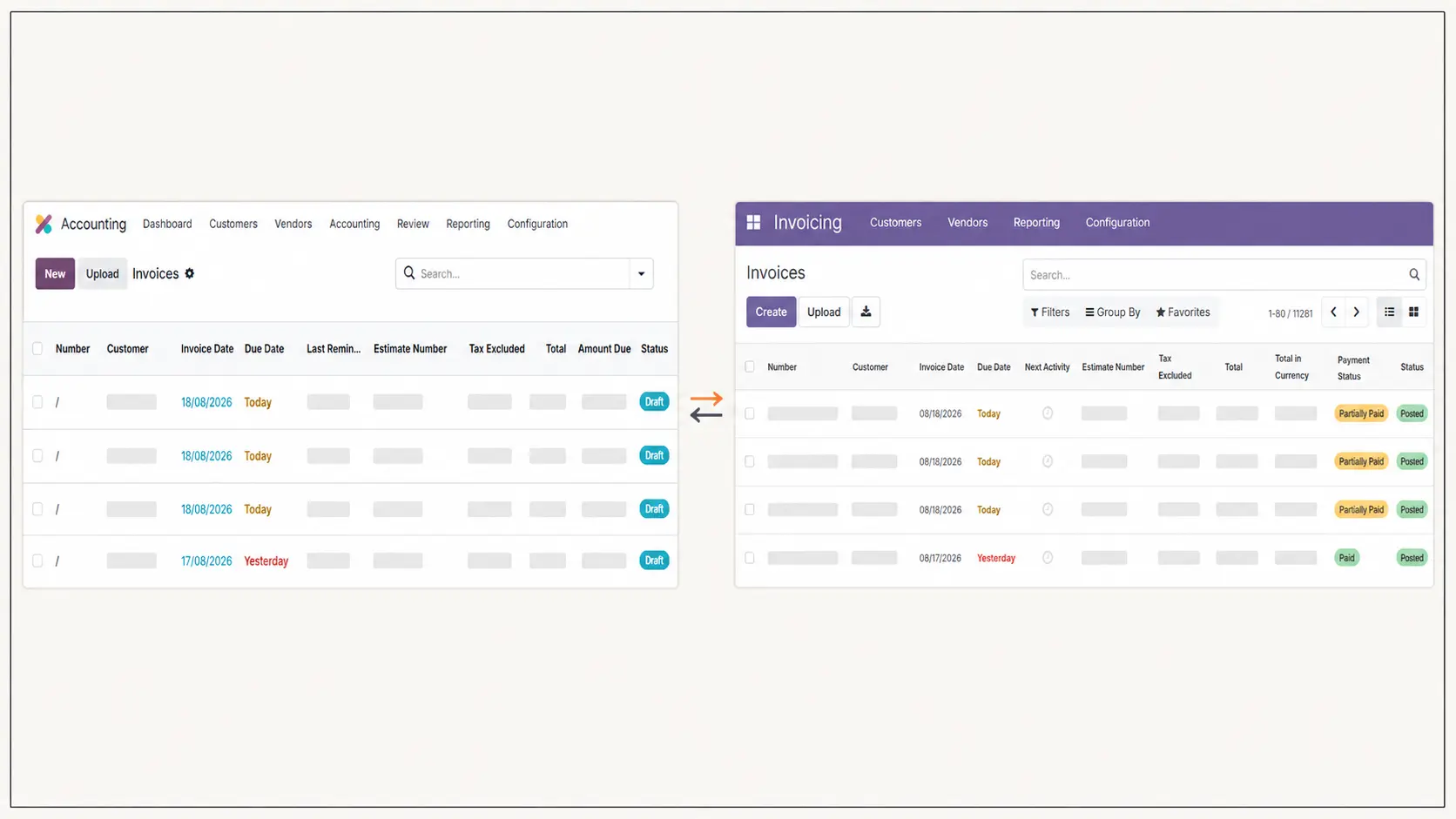Open the Group By dropdown in Invoicing

tap(1113, 312)
